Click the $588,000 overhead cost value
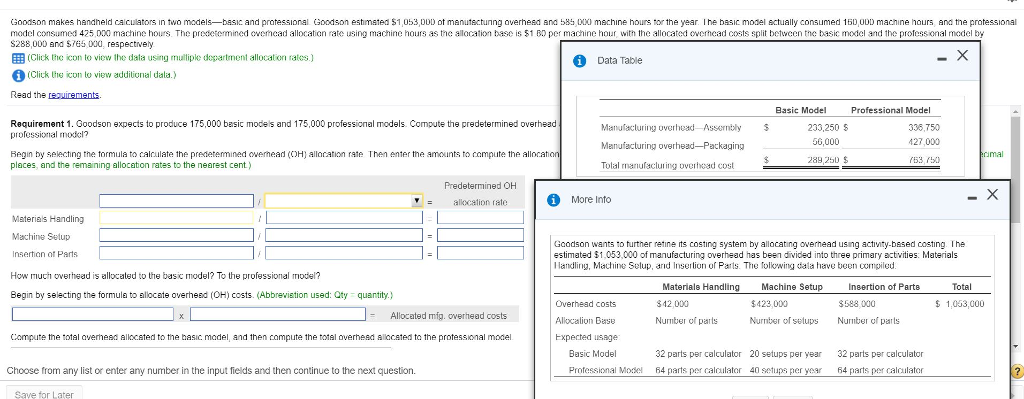 click(856, 304)
